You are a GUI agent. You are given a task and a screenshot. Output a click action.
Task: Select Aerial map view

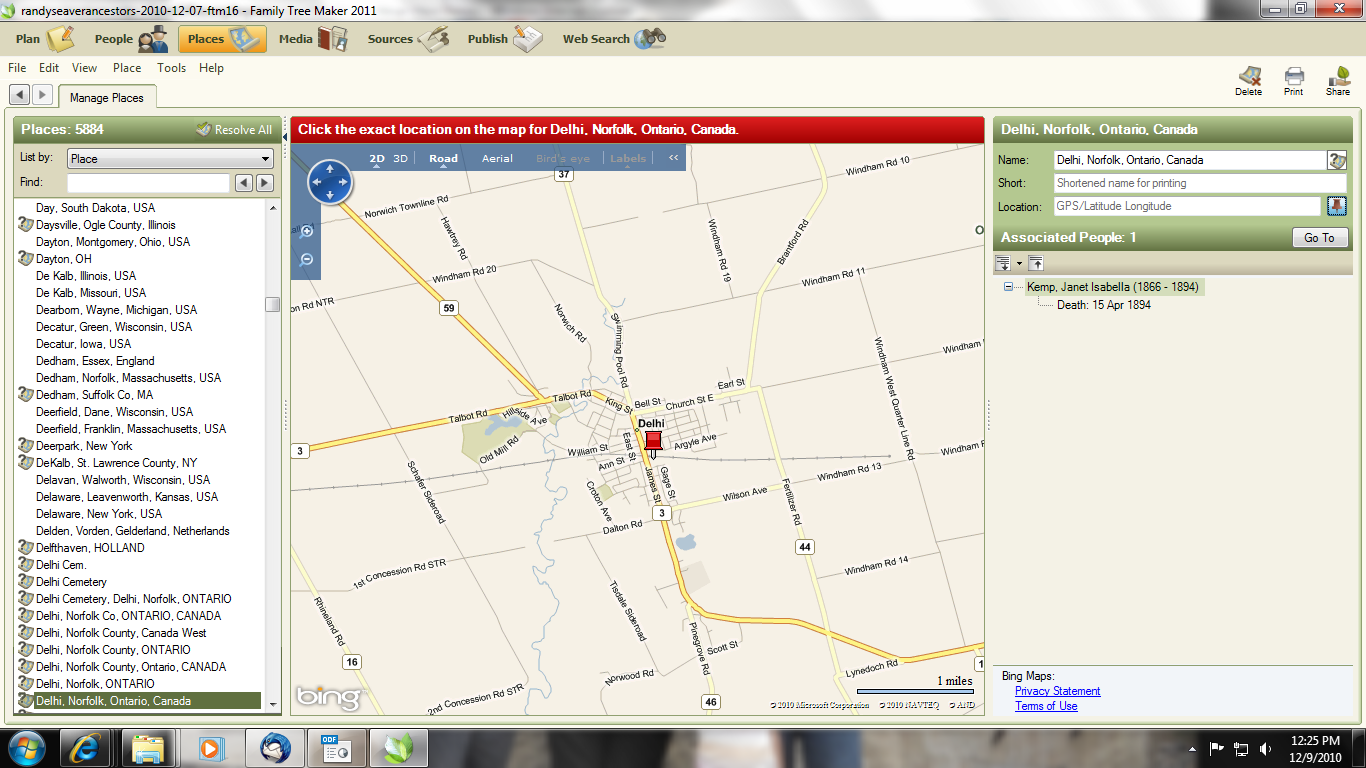pyautogui.click(x=497, y=158)
